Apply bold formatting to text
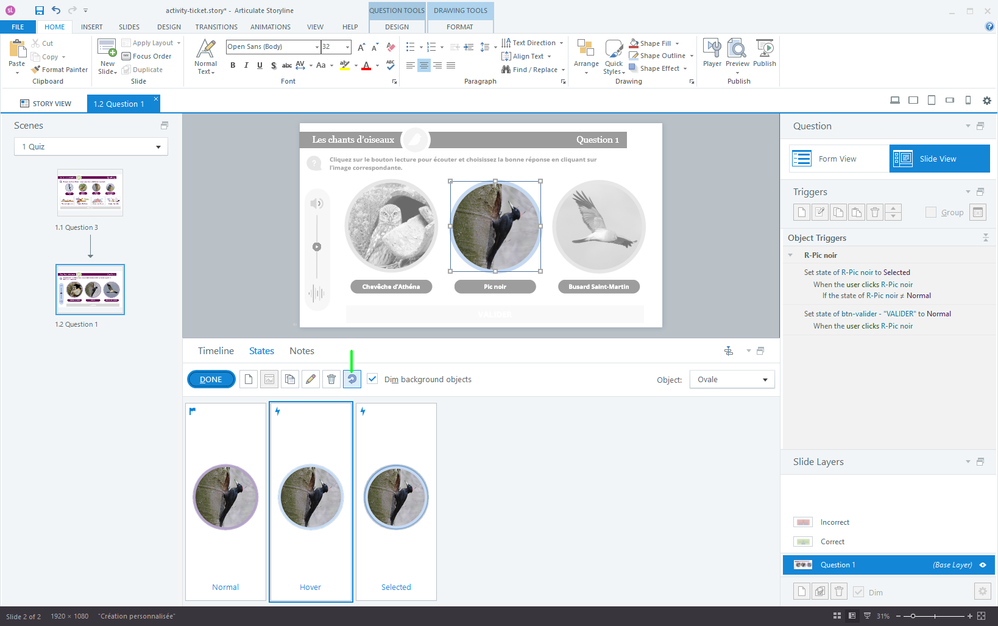998x626 pixels. [x=232, y=66]
